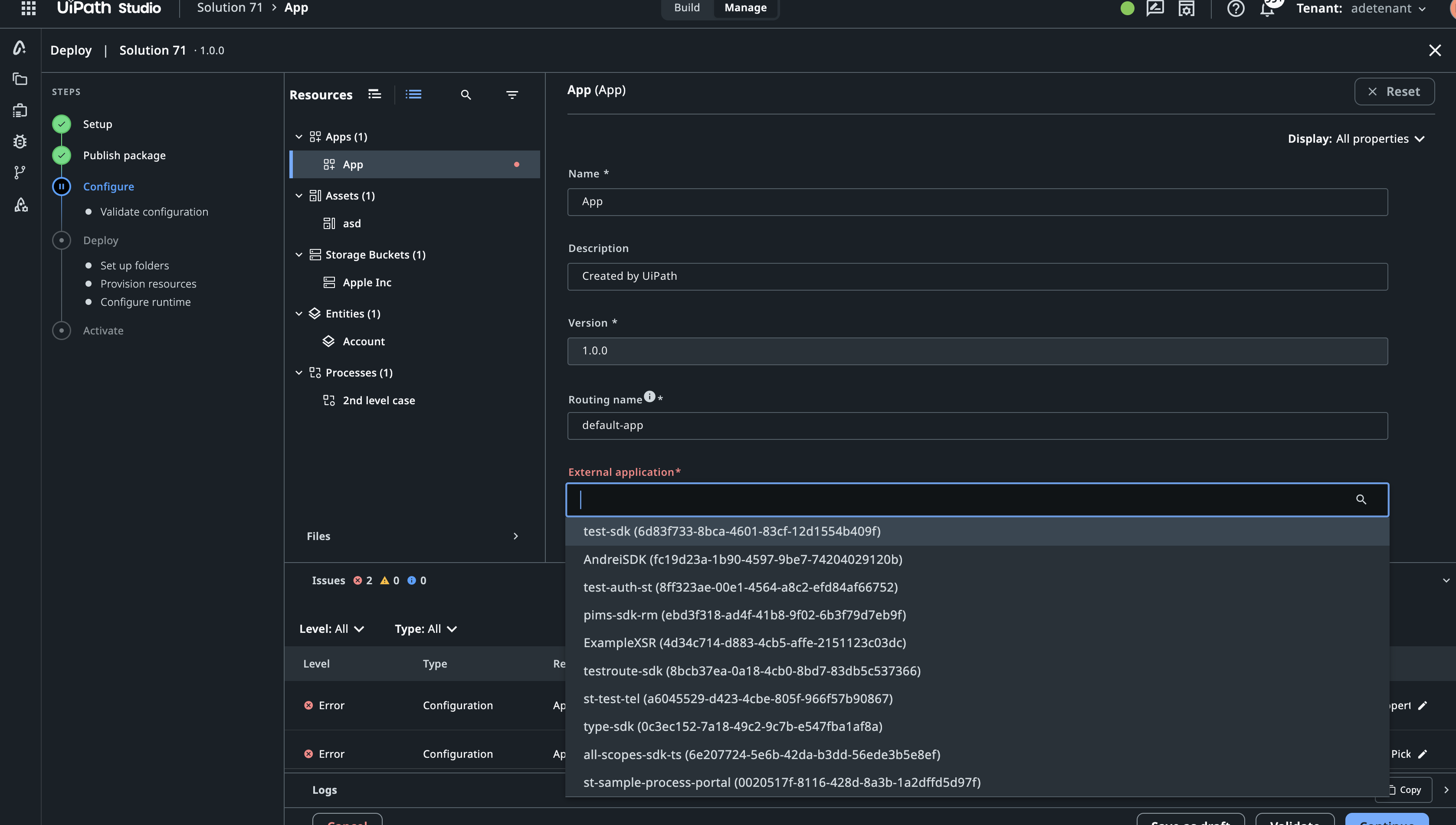Open notifications bell icon
This screenshot has height=825, width=1456.
coord(1267,9)
